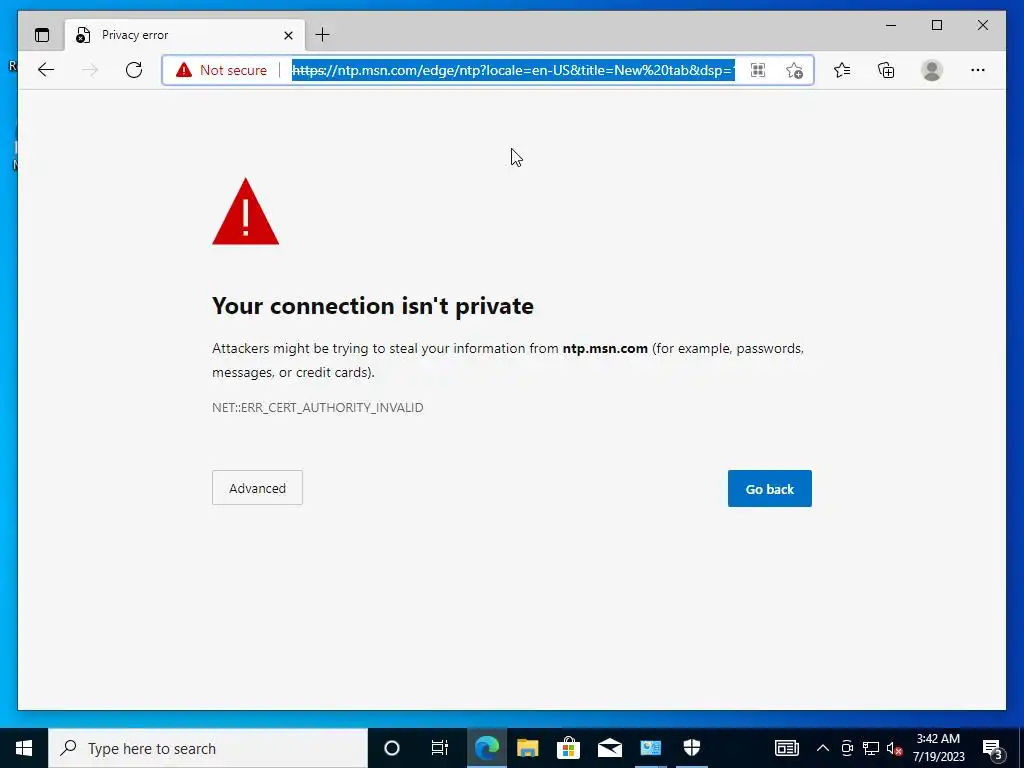The width and height of the screenshot is (1024, 768).
Task: Open News and interests taskbar icon
Action: pyautogui.click(x=786, y=748)
